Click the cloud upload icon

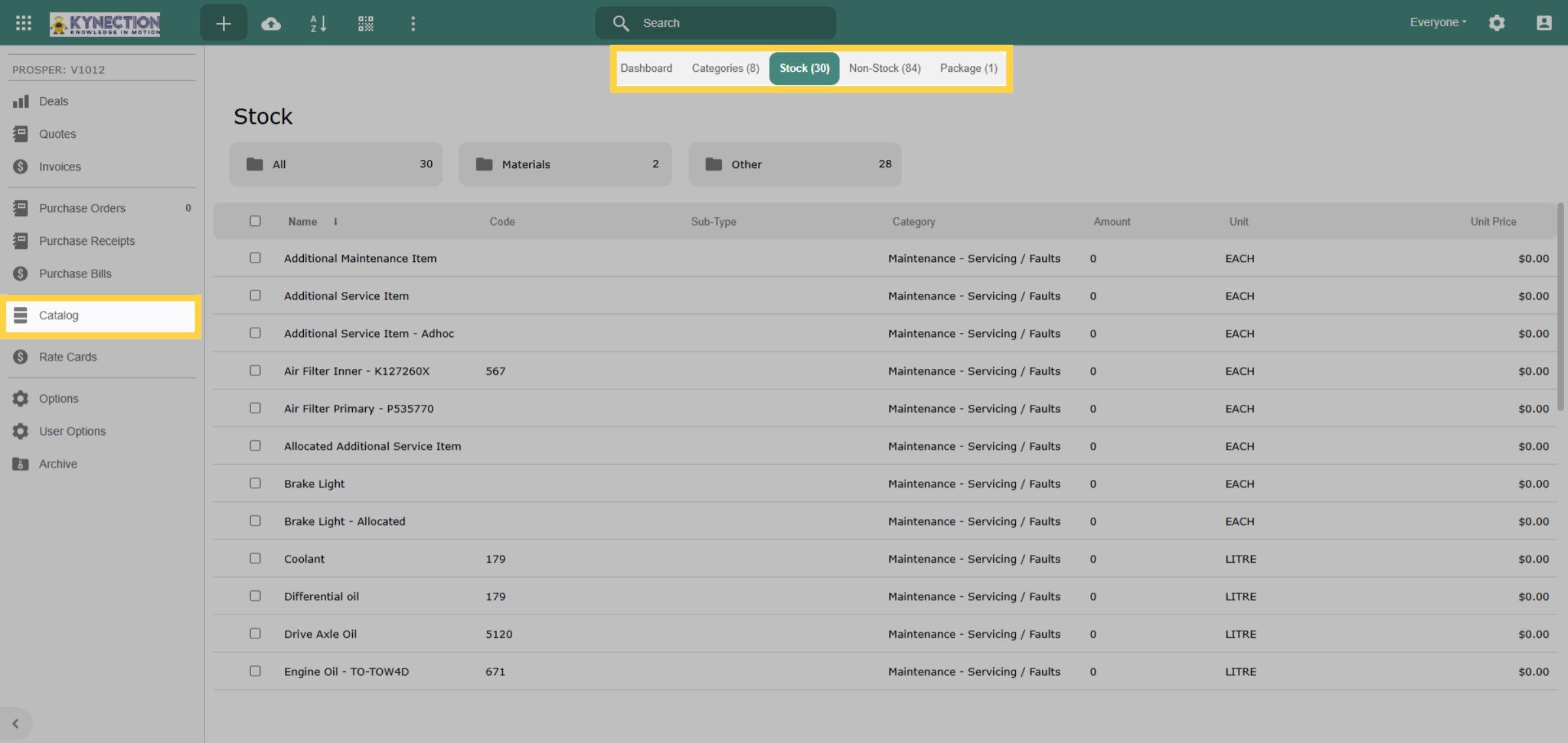pos(271,24)
